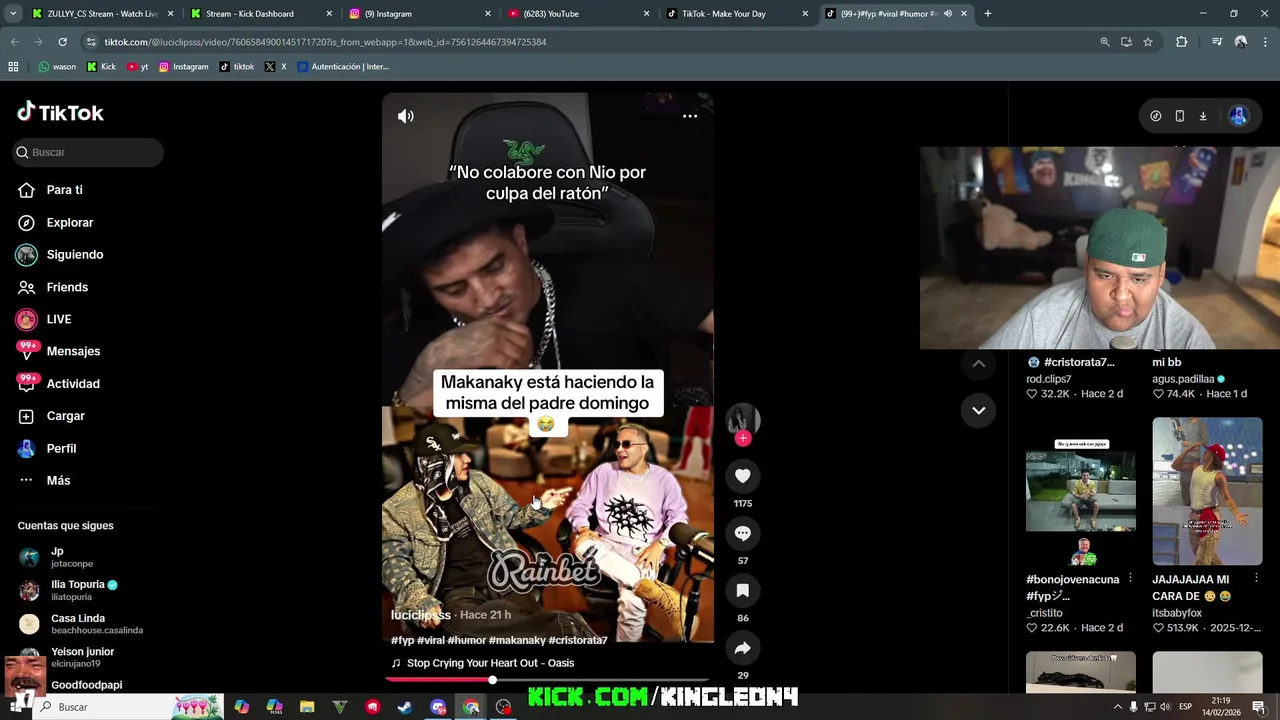Click the Buscar search field in sidebar
Image resolution: width=1280 pixels, height=720 pixels.
[88, 152]
